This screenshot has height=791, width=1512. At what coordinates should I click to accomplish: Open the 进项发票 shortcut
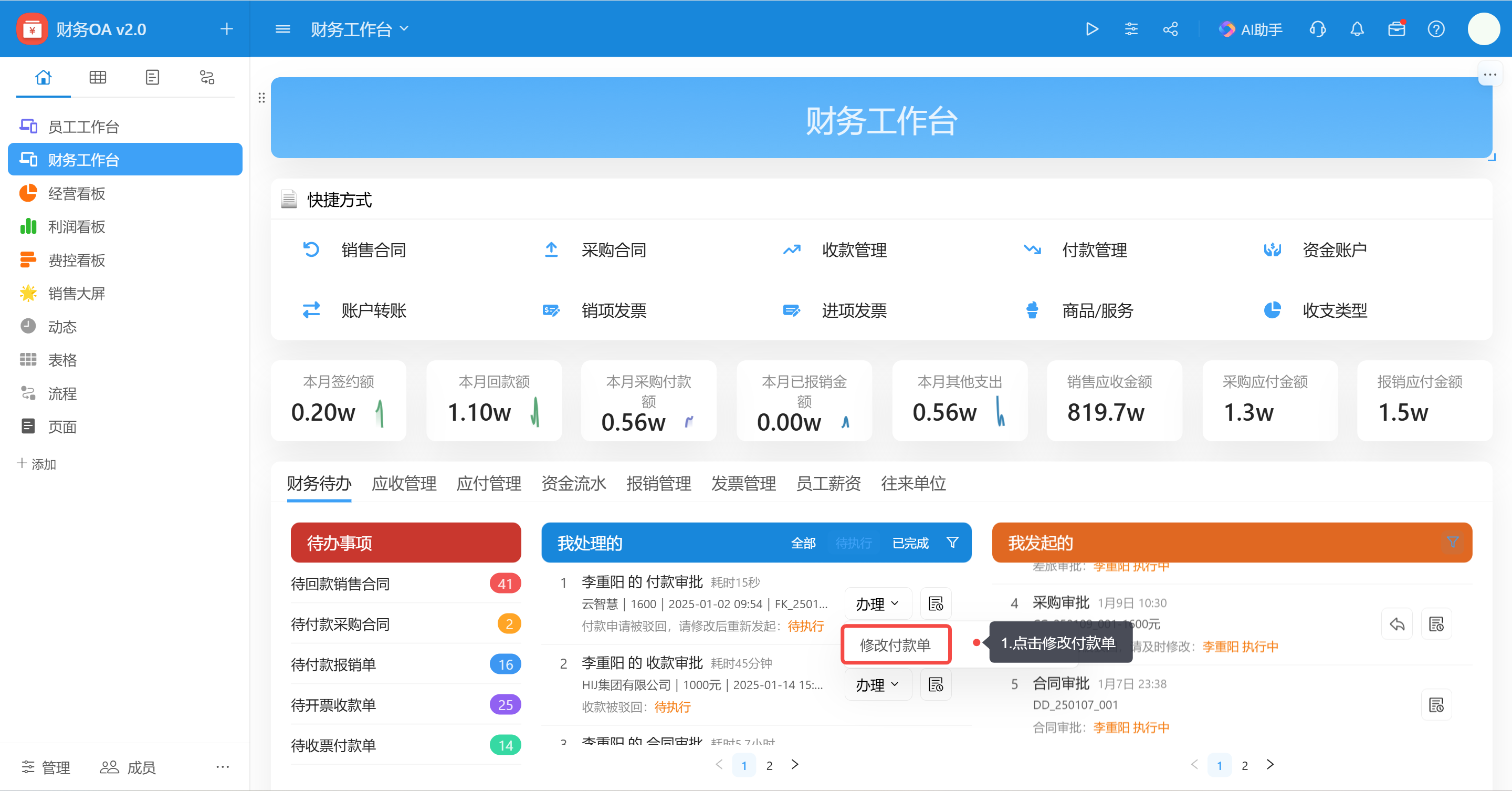click(x=835, y=310)
